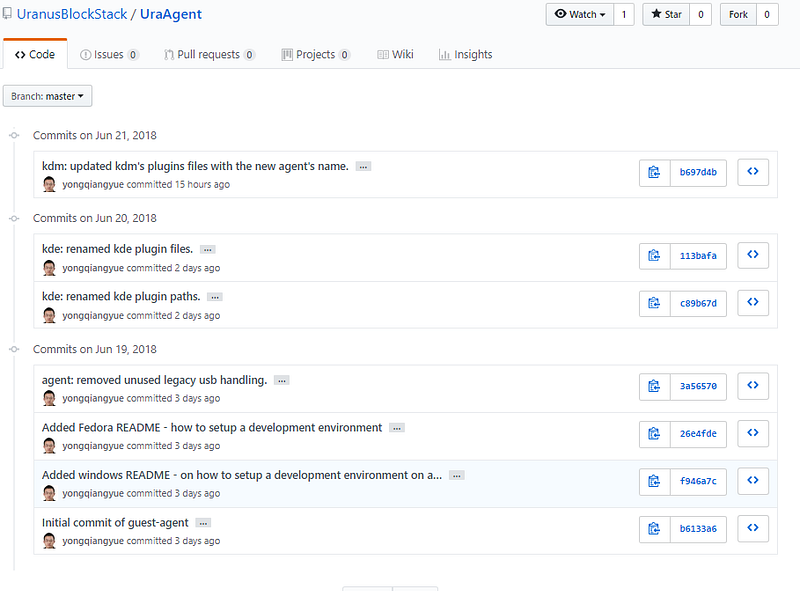The height and width of the screenshot is (591, 800).
Task: Switch to the Code tab
Action: [x=35, y=54]
